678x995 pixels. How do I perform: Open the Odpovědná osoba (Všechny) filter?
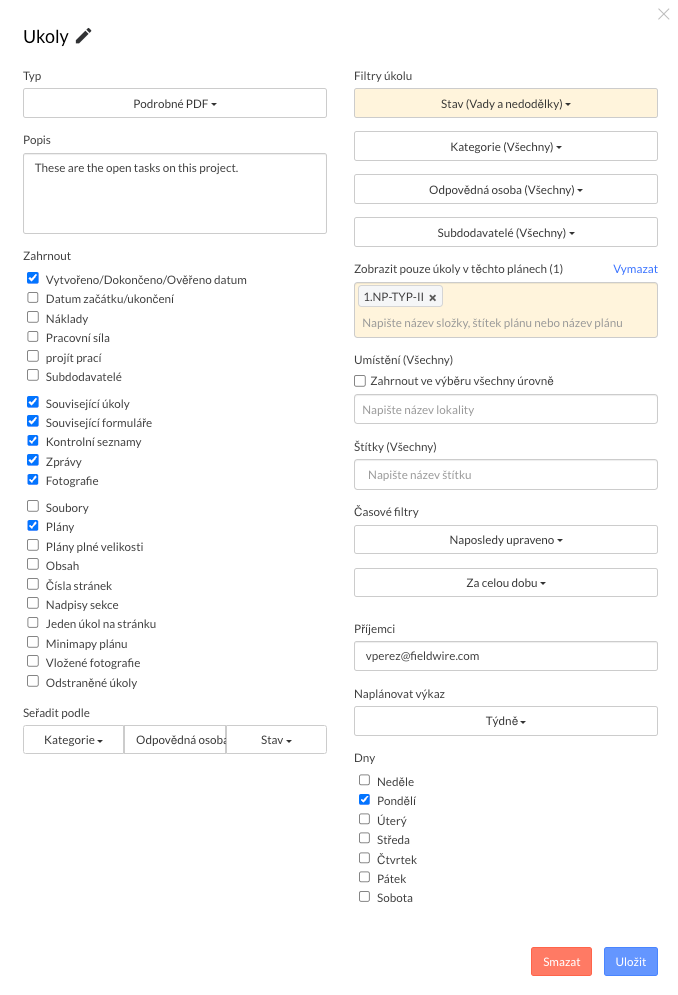pyautogui.click(x=505, y=189)
